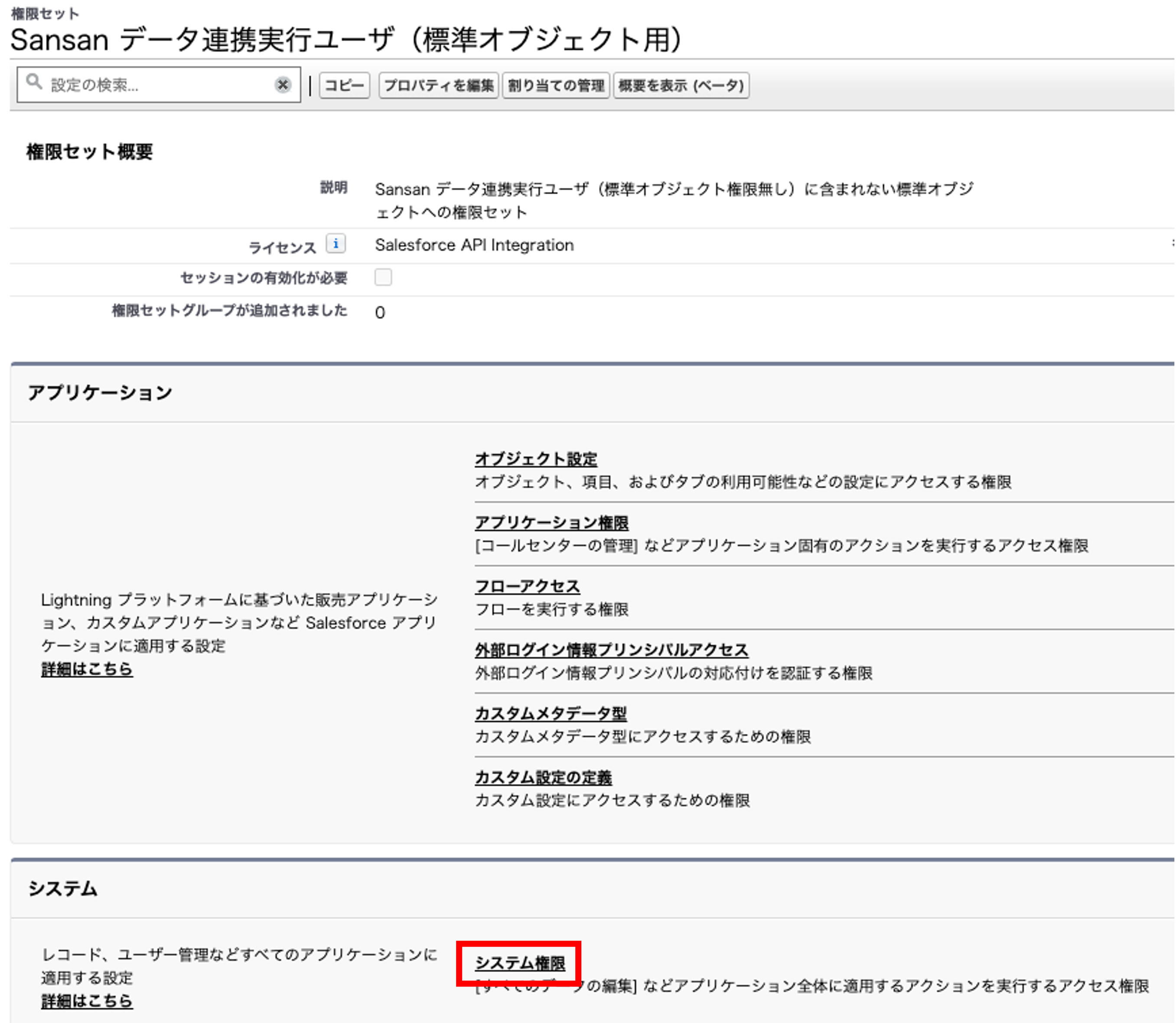Open the システム権限 link
This screenshot has height=1023, width=1176.
pos(520,963)
